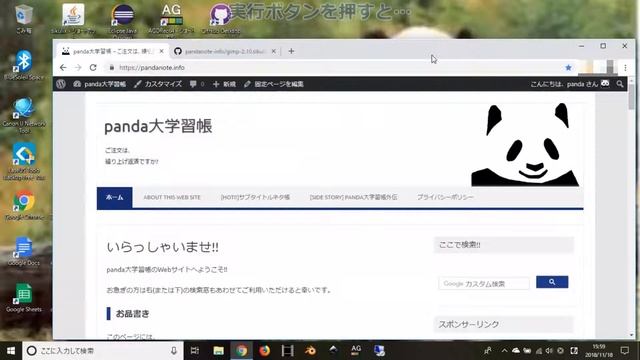Open the film strip app in taskbar
This screenshot has width=640, height=360.
(x=287, y=351)
